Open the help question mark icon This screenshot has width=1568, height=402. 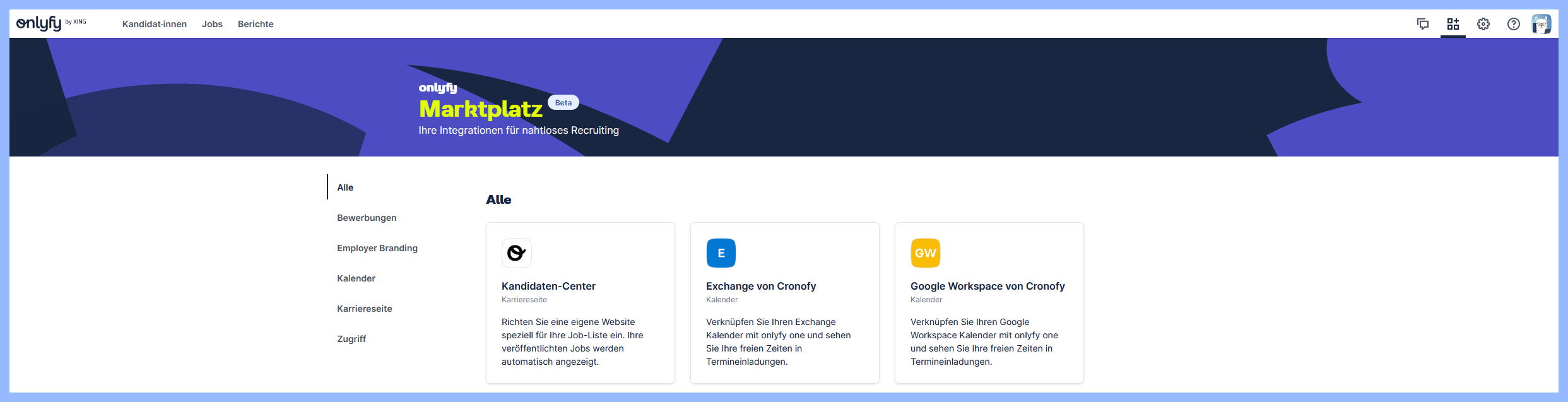[1514, 24]
